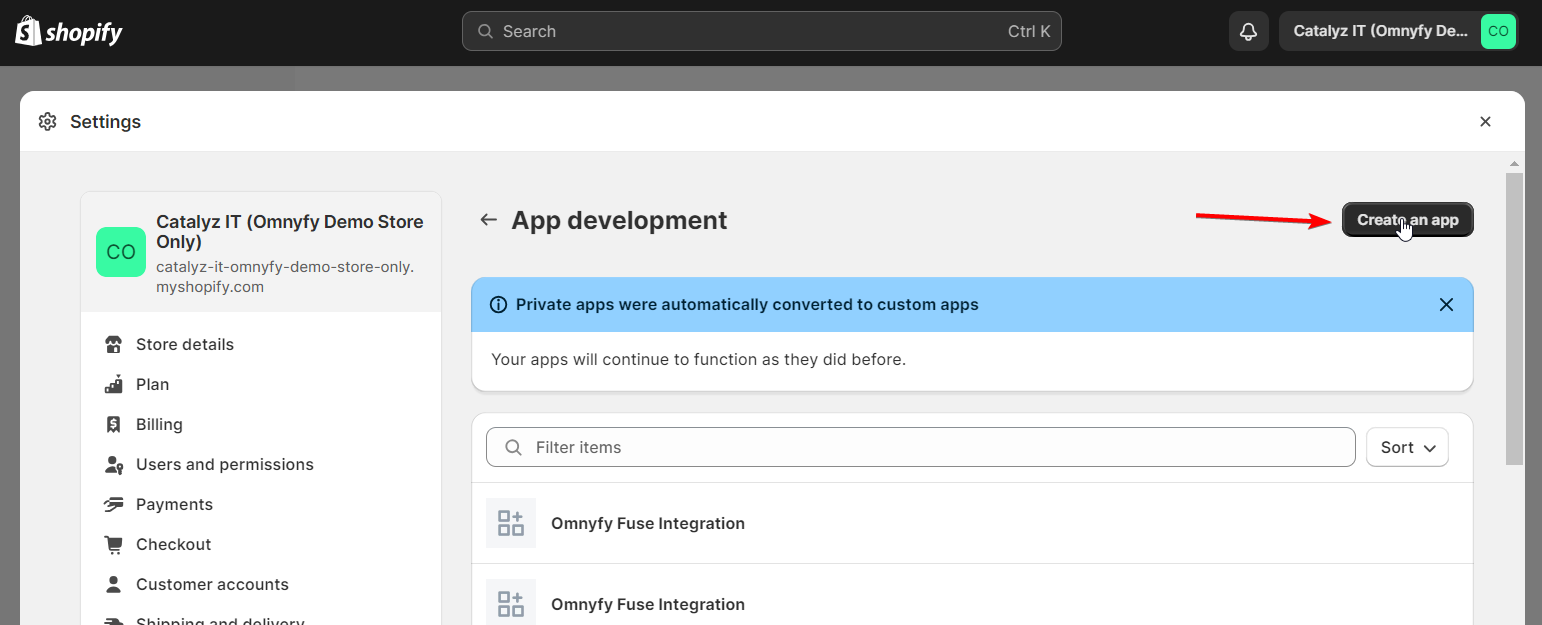Screen dimensions: 1542x625
Task: Click the CO avatar in the top bar
Action: tap(1498, 31)
